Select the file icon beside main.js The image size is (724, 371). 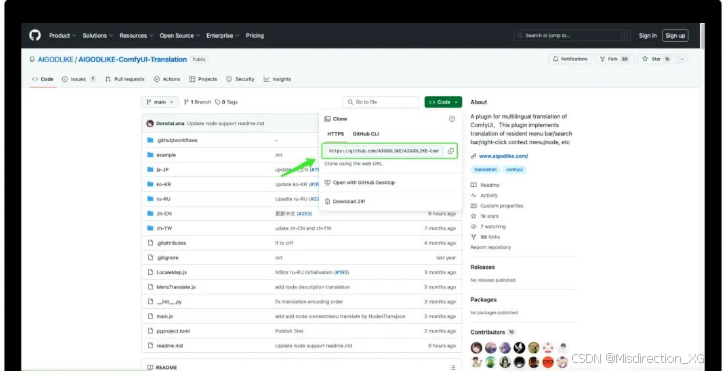tap(150, 316)
